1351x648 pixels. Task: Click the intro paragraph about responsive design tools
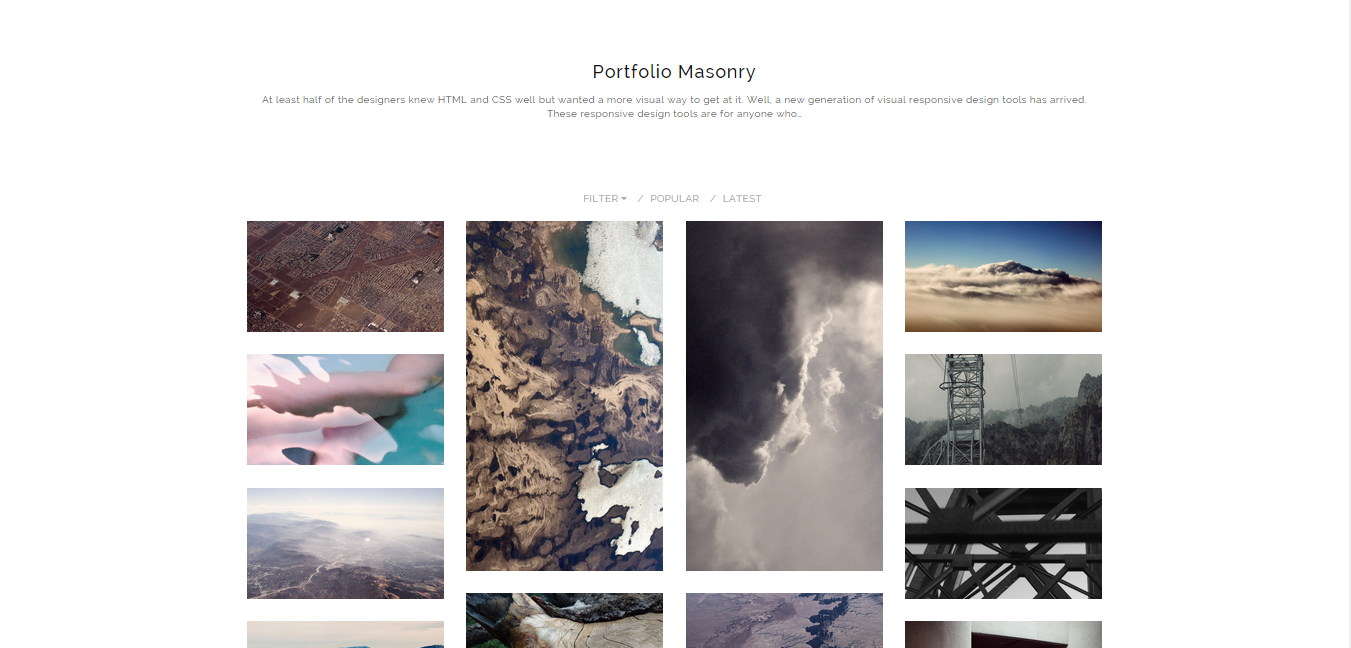pyautogui.click(x=674, y=107)
